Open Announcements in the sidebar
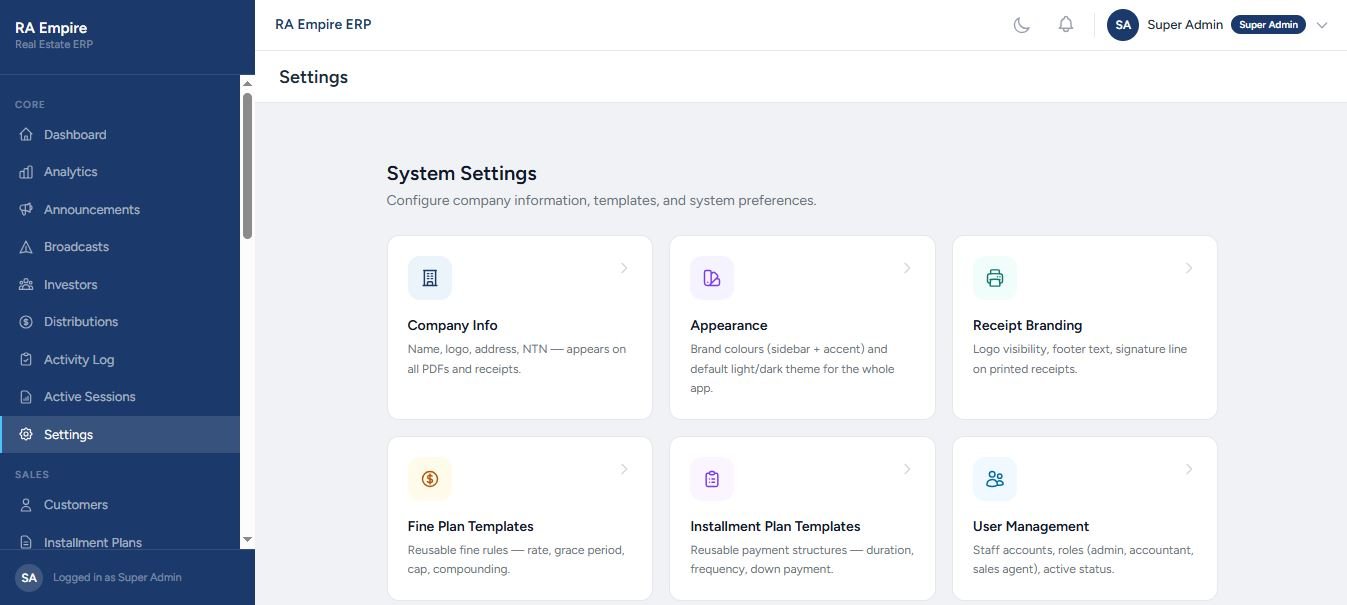Viewport: 1347px width, 605px height. click(x=120, y=210)
